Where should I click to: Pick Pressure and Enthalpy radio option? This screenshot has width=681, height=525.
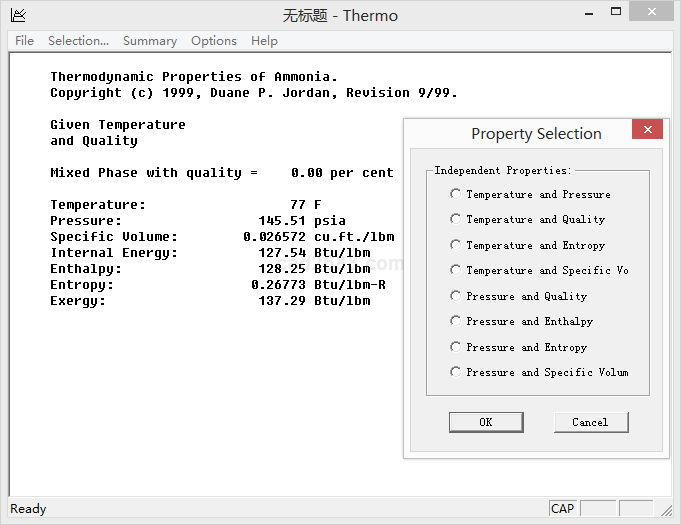(x=456, y=321)
